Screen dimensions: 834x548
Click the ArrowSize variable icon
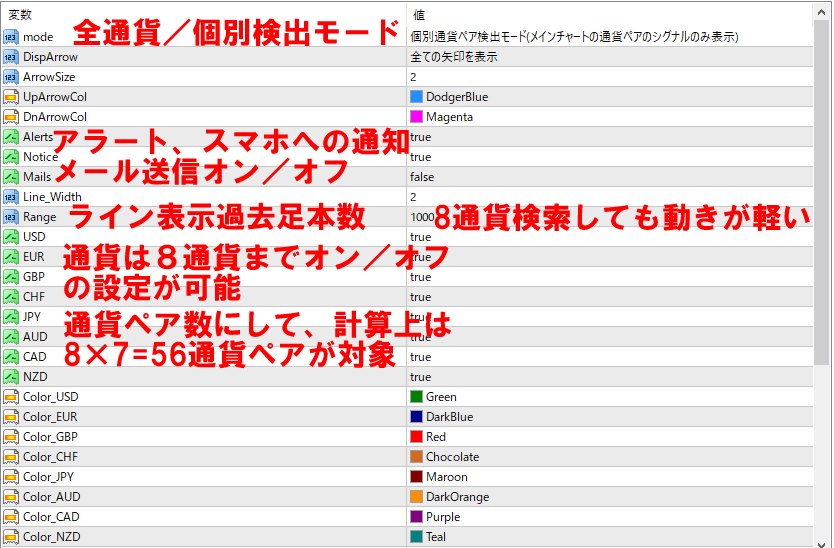pos(11,77)
